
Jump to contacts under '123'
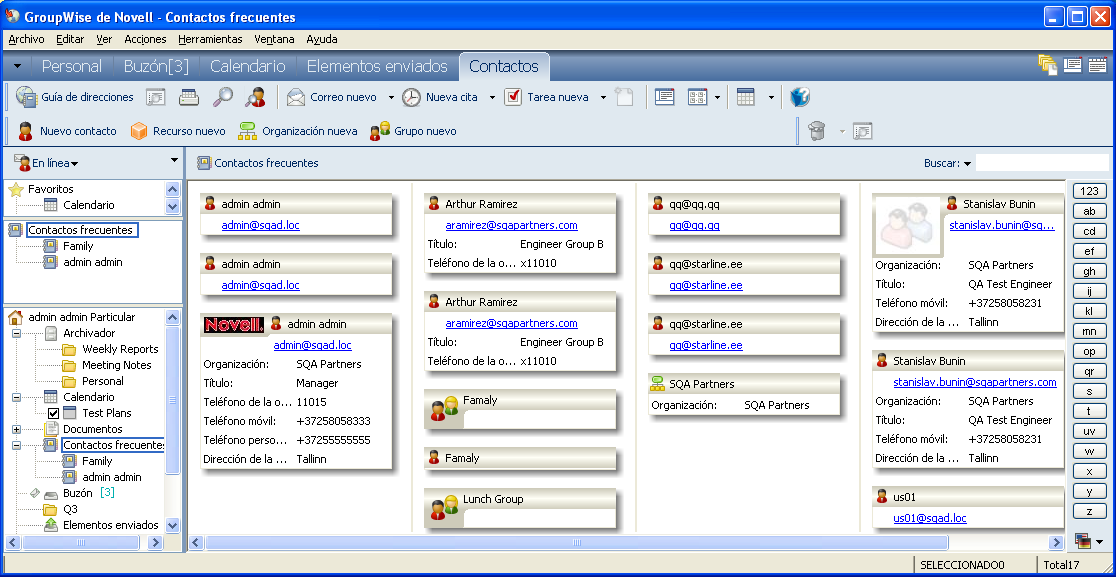click(x=1089, y=191)
